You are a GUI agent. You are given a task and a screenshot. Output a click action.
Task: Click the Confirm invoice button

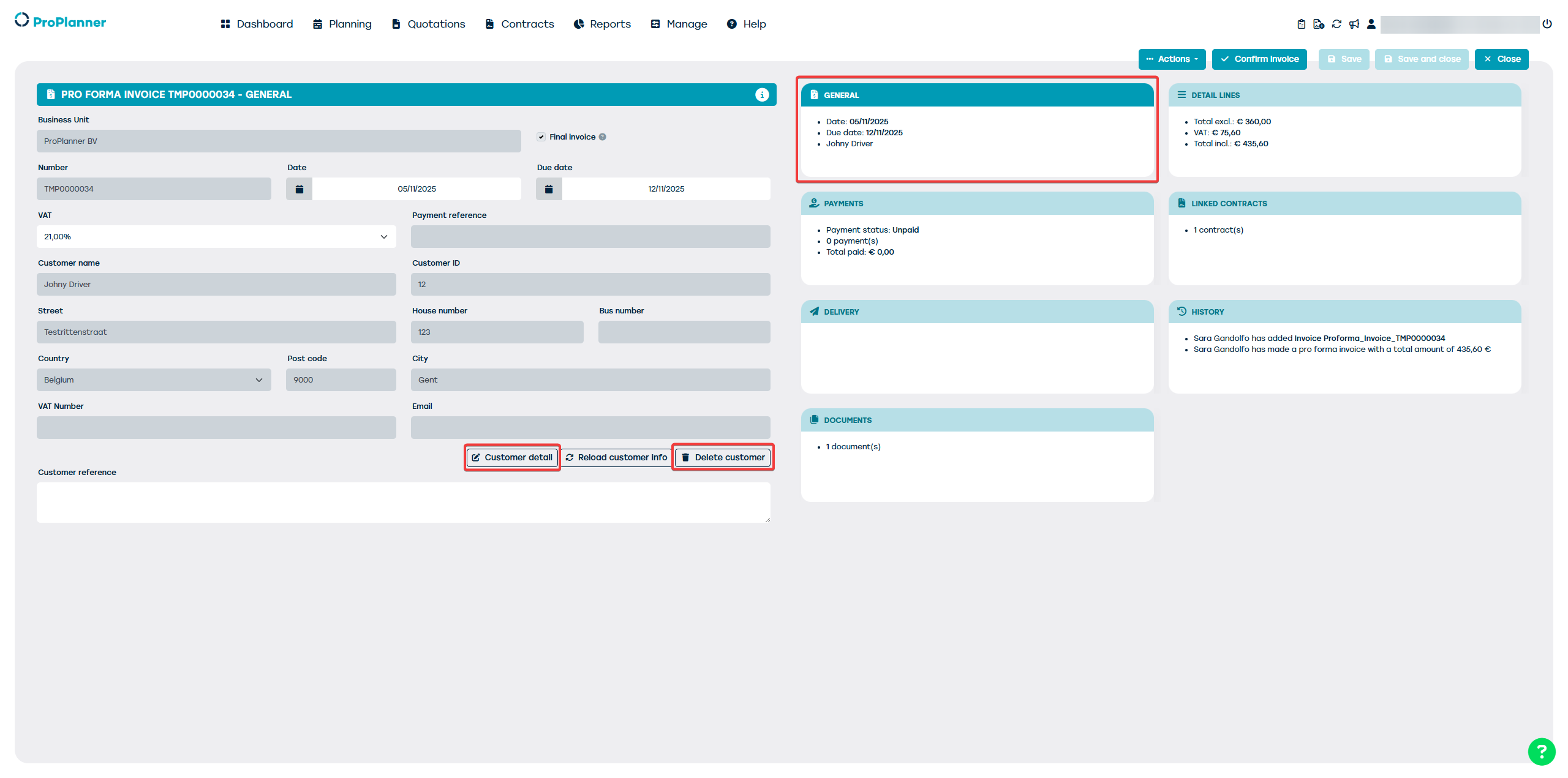tap(1259, 59)
